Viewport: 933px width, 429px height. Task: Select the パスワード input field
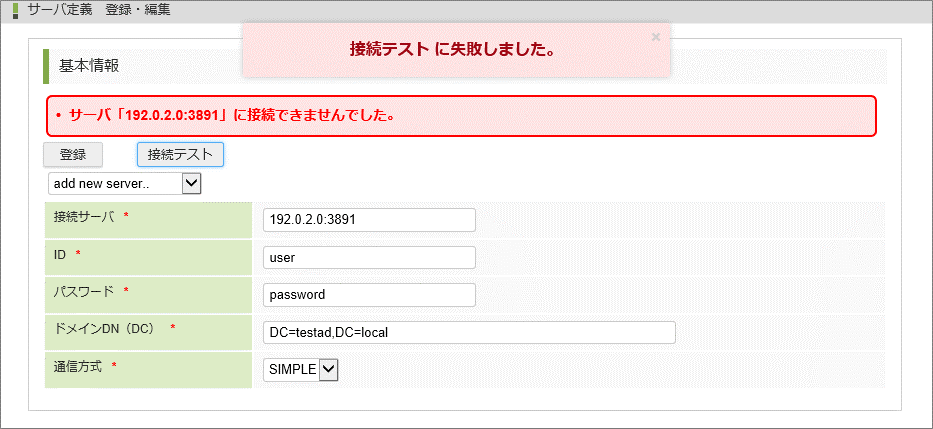click(369, 295)
